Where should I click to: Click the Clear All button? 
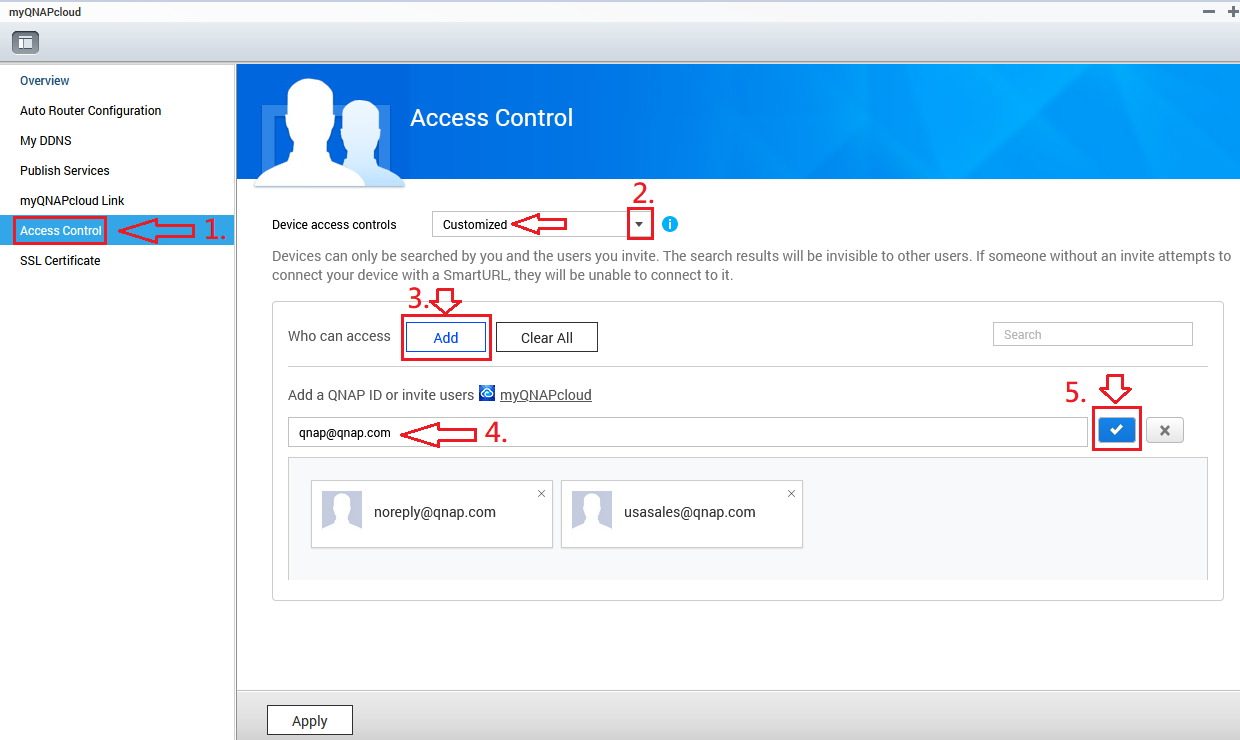pyautogui.click(x=546, y=338)
